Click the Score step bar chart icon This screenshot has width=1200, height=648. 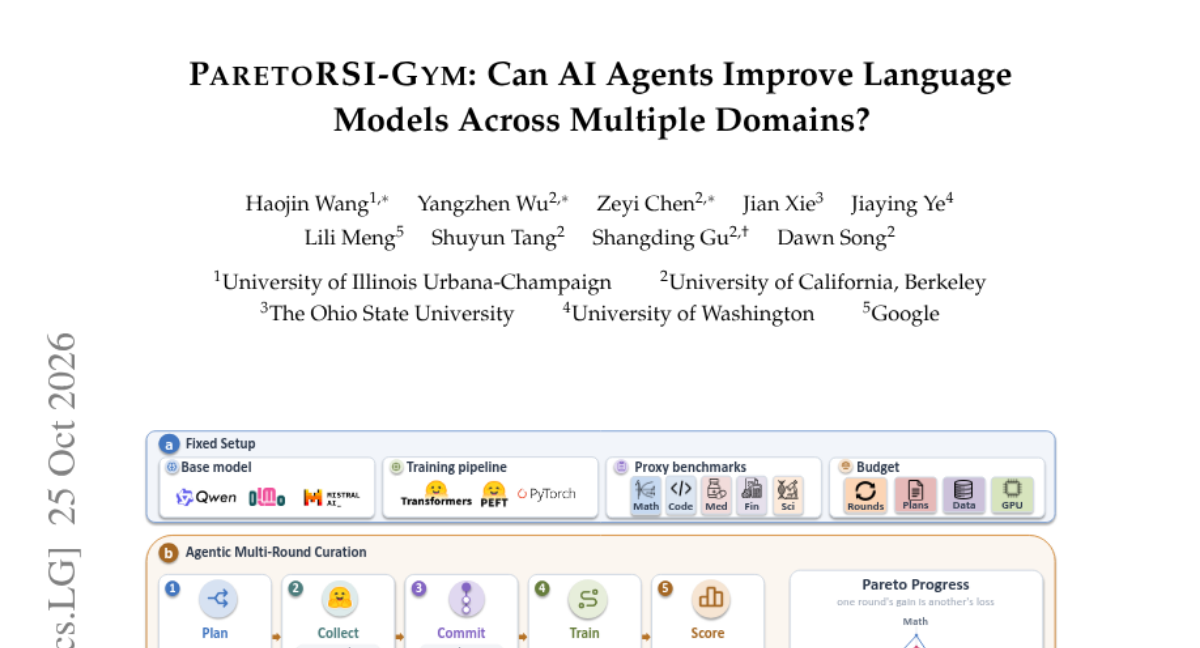(711, 599)
